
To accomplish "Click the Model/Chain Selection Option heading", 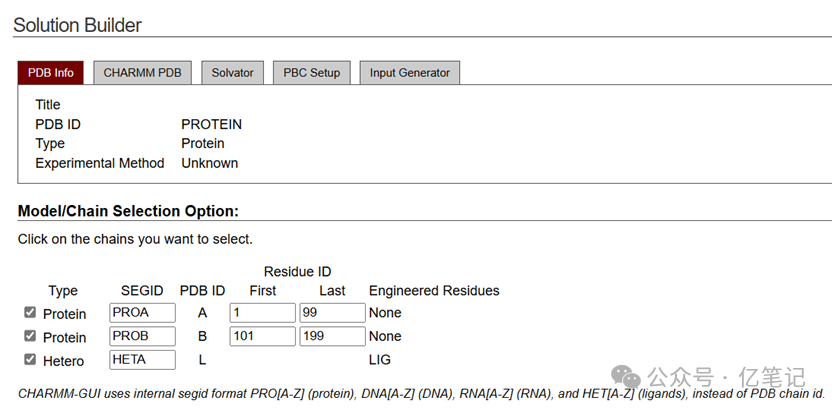I will point(128,211).
